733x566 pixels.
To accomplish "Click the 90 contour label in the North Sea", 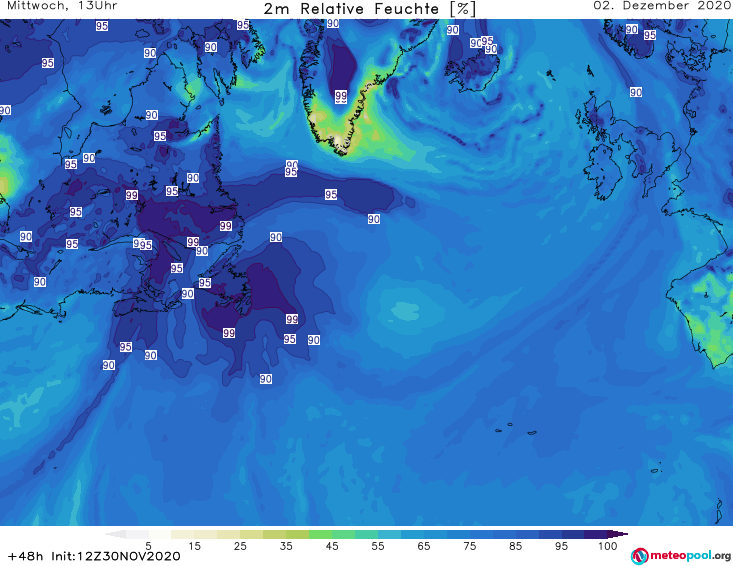I will [636, 92].
